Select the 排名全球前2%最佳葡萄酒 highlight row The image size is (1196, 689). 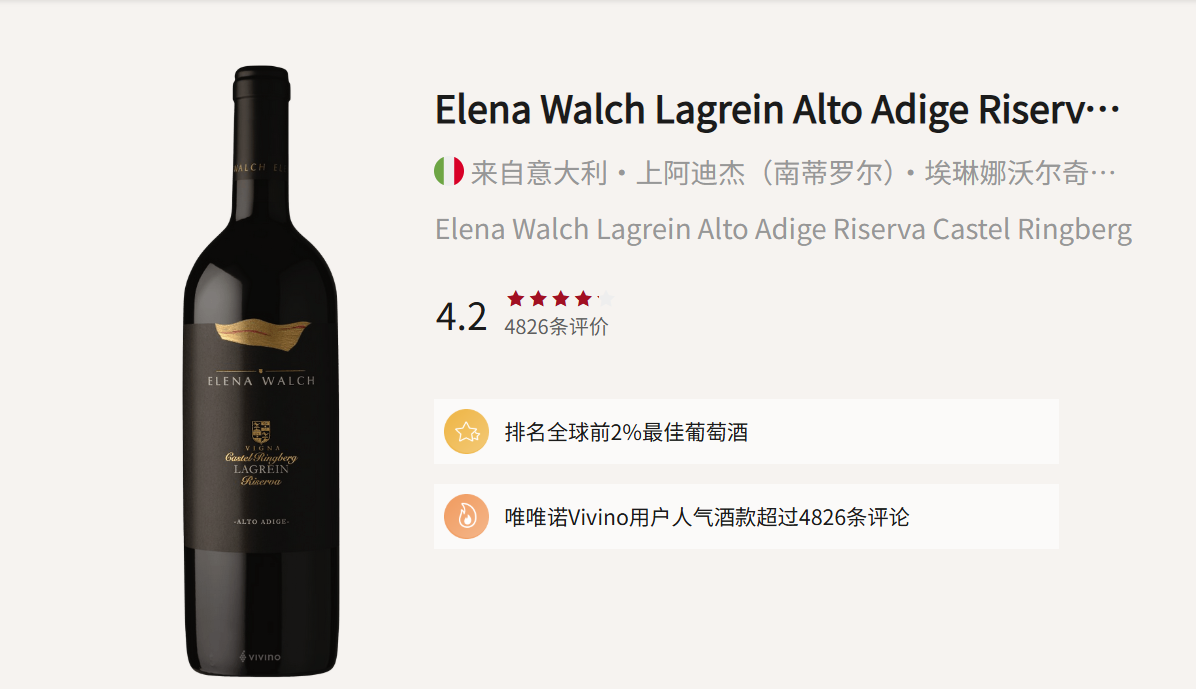(x=746, y=432)
